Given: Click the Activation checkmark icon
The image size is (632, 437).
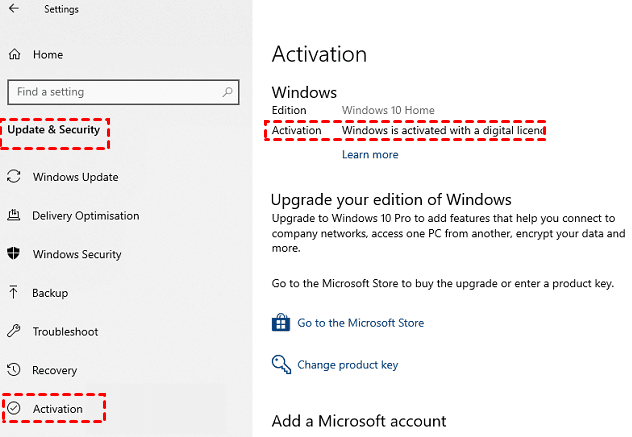Looking at the screenshot, I should (14, 409).
